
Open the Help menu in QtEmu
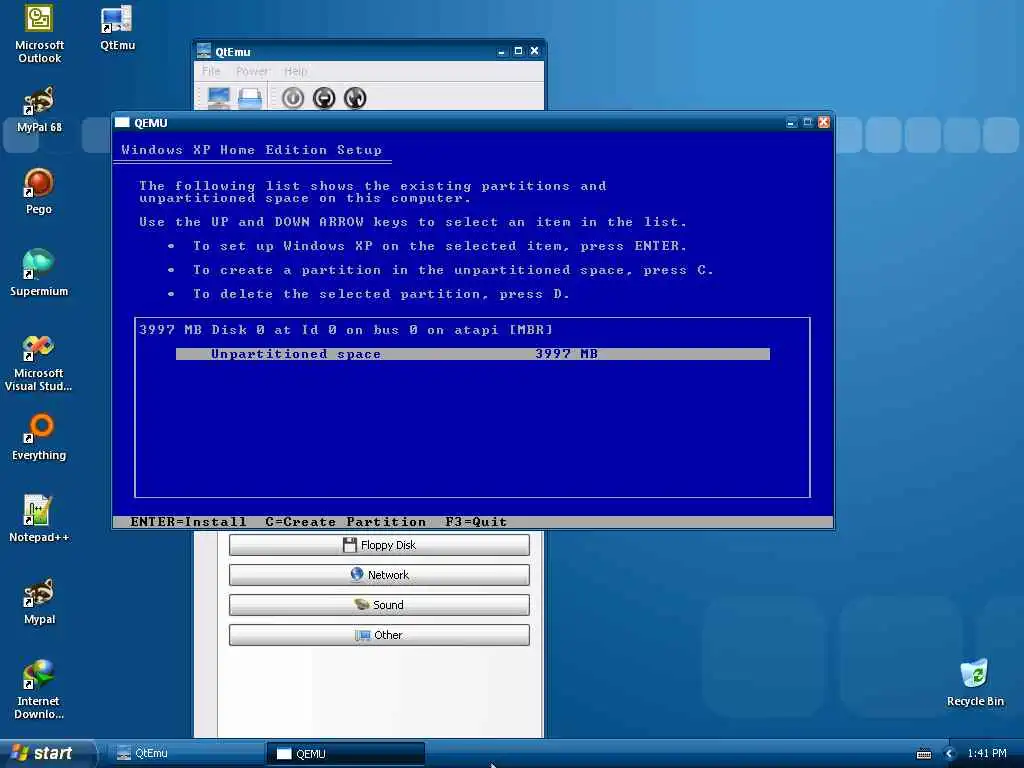295,71
